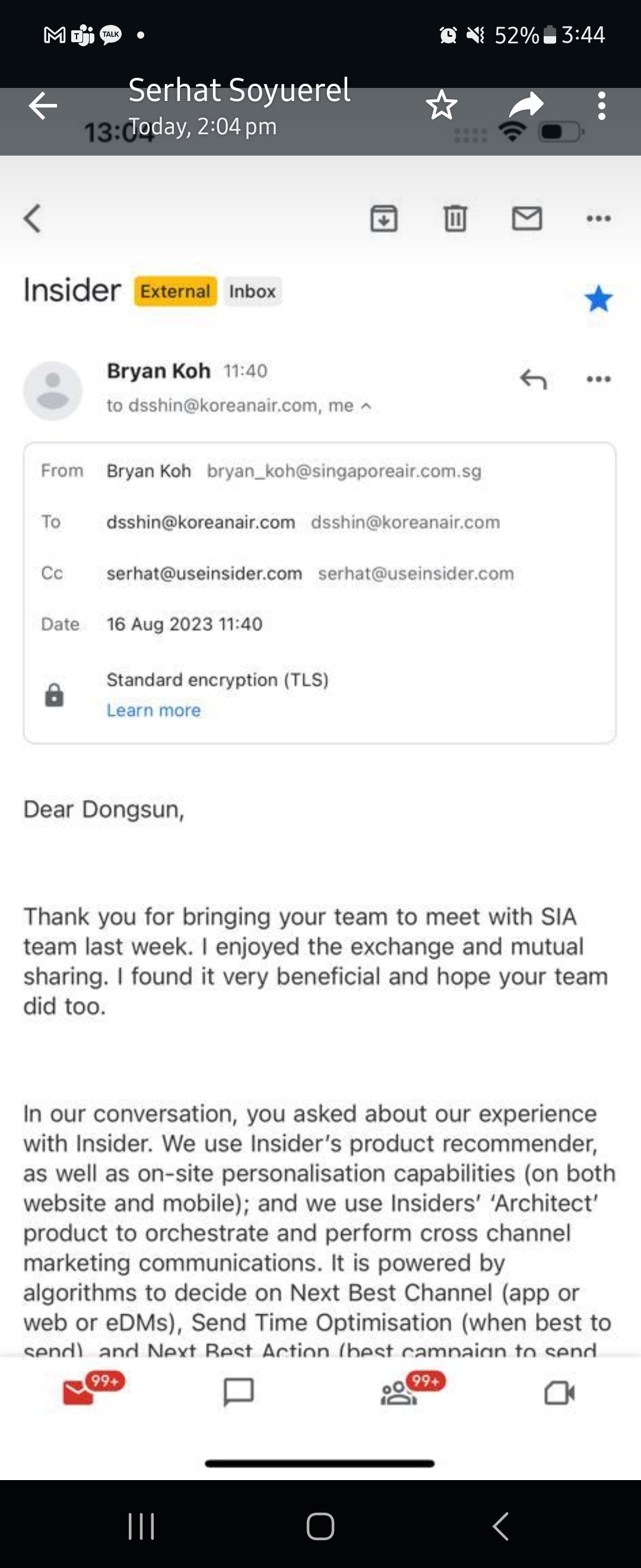Reply to Bryan Koh's message
Viewport: 641px width, 1568px height.
point(534,378)
